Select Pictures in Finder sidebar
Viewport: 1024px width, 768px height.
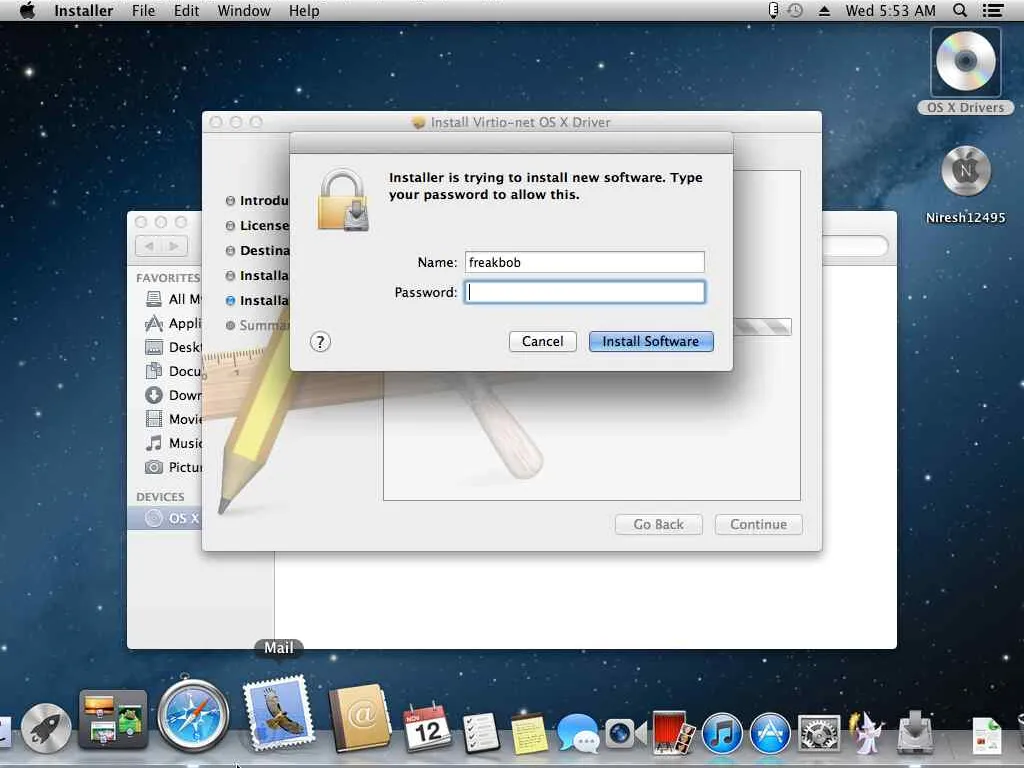173,467
